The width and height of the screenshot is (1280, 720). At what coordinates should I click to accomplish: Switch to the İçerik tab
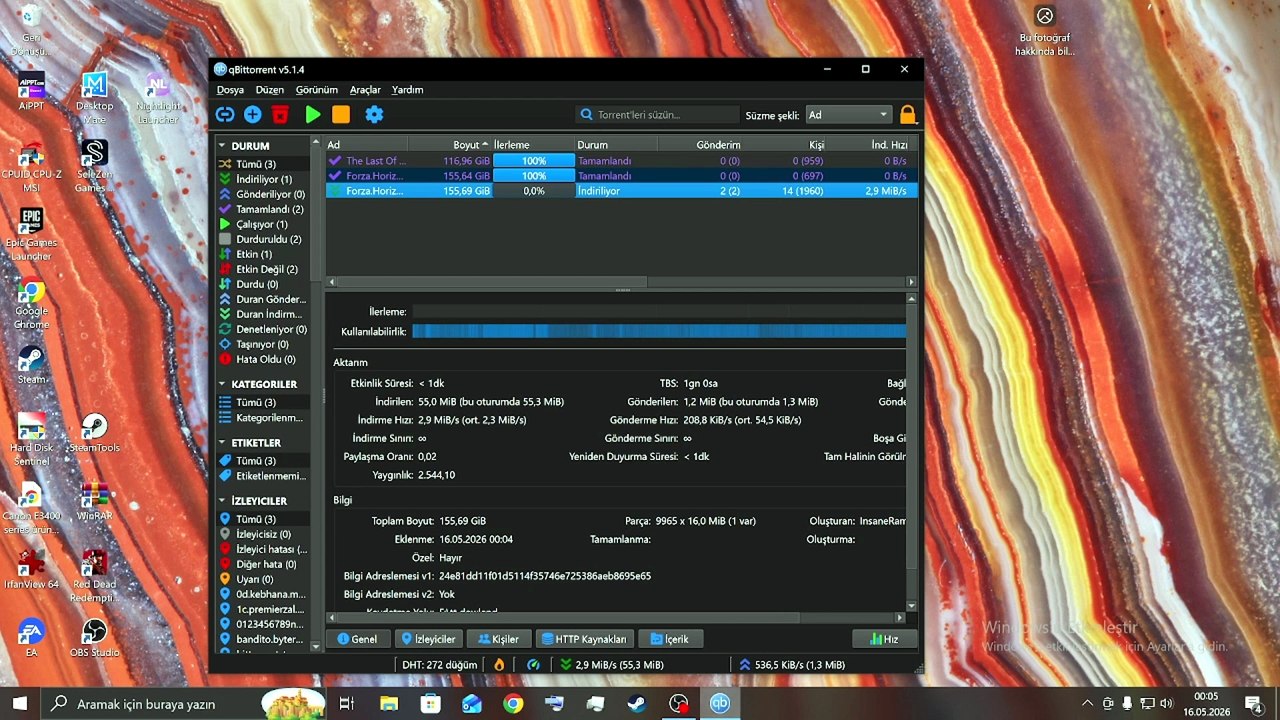click(x=670, y=639)
